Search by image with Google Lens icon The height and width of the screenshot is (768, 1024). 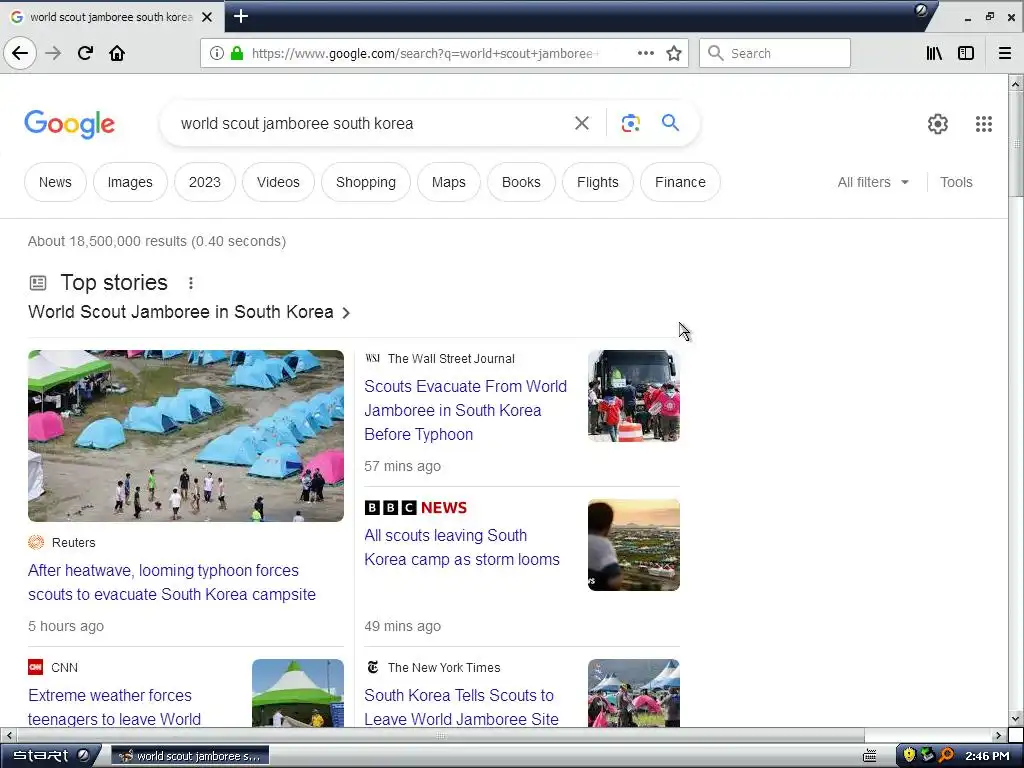[630, 123]
